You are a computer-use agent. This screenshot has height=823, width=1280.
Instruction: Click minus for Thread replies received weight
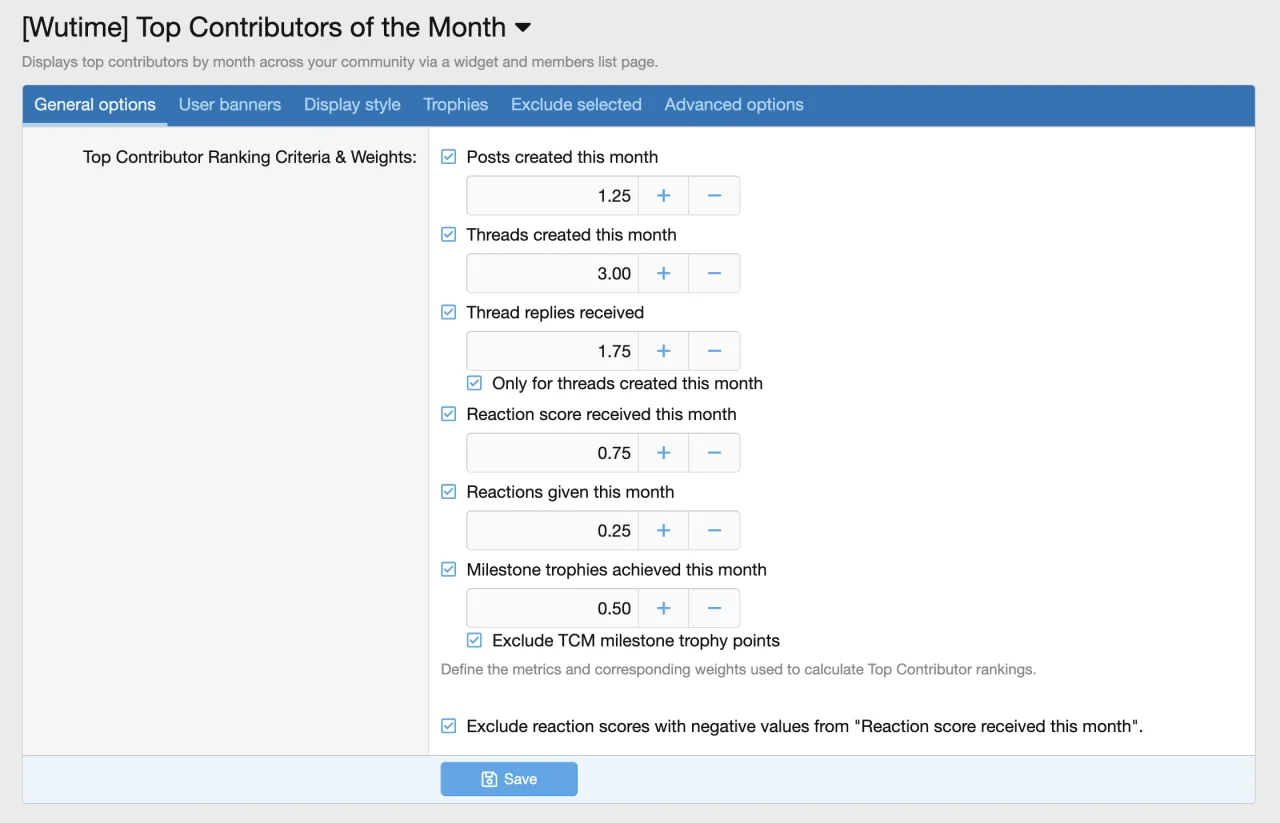pyautogui.click(x=714, y=352)
